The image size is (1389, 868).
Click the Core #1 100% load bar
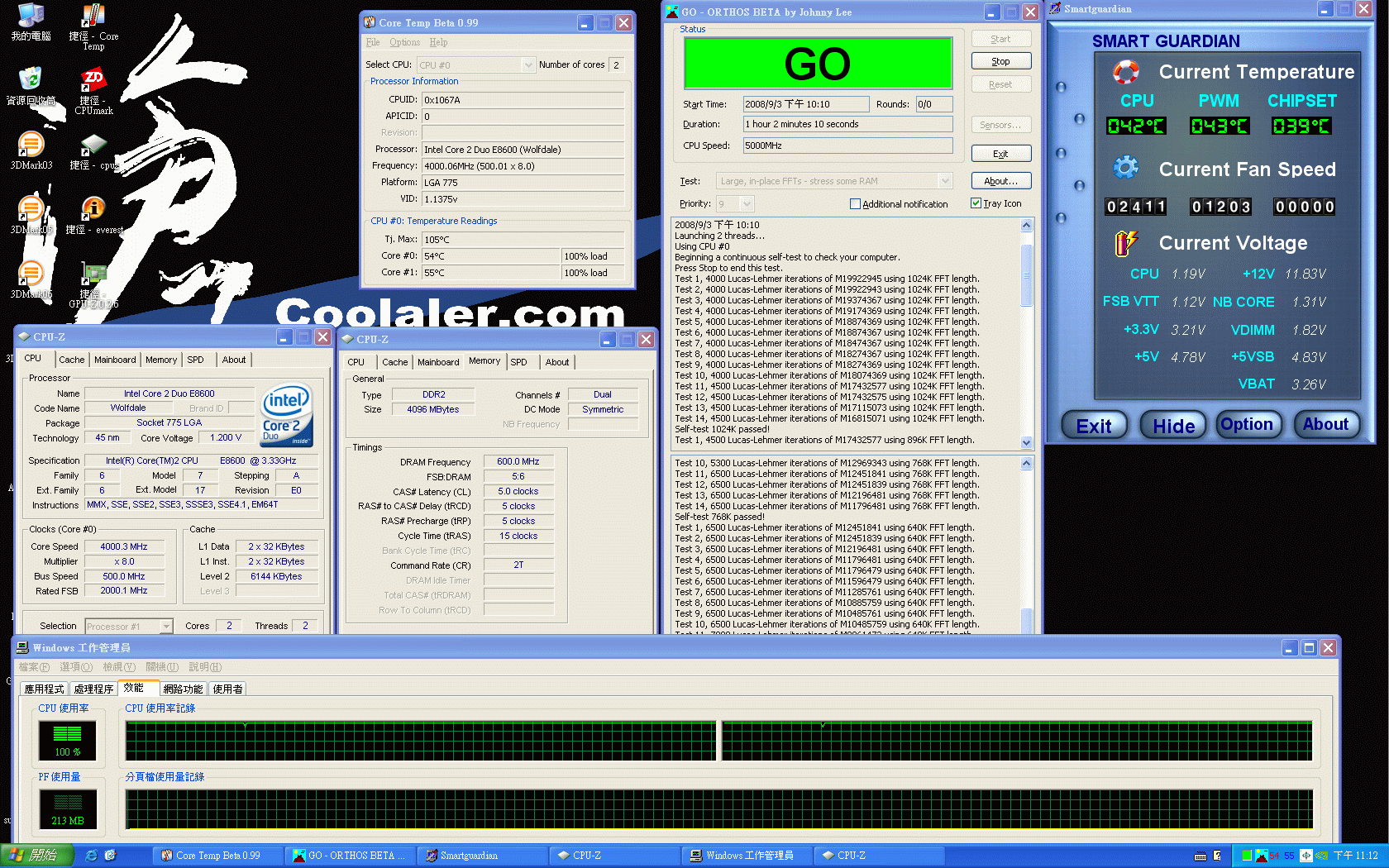click(x=592, y=273)
